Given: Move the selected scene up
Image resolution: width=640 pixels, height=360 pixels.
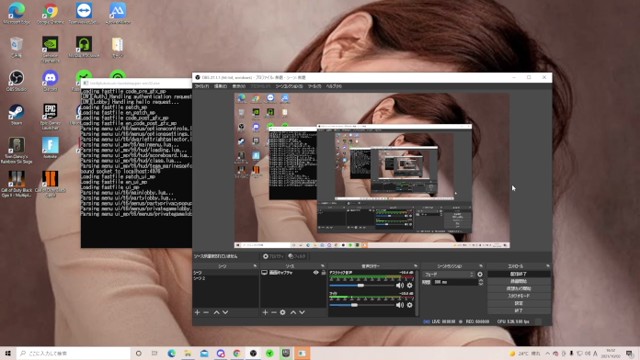Looking at the screenshot, I should (216, 312).
